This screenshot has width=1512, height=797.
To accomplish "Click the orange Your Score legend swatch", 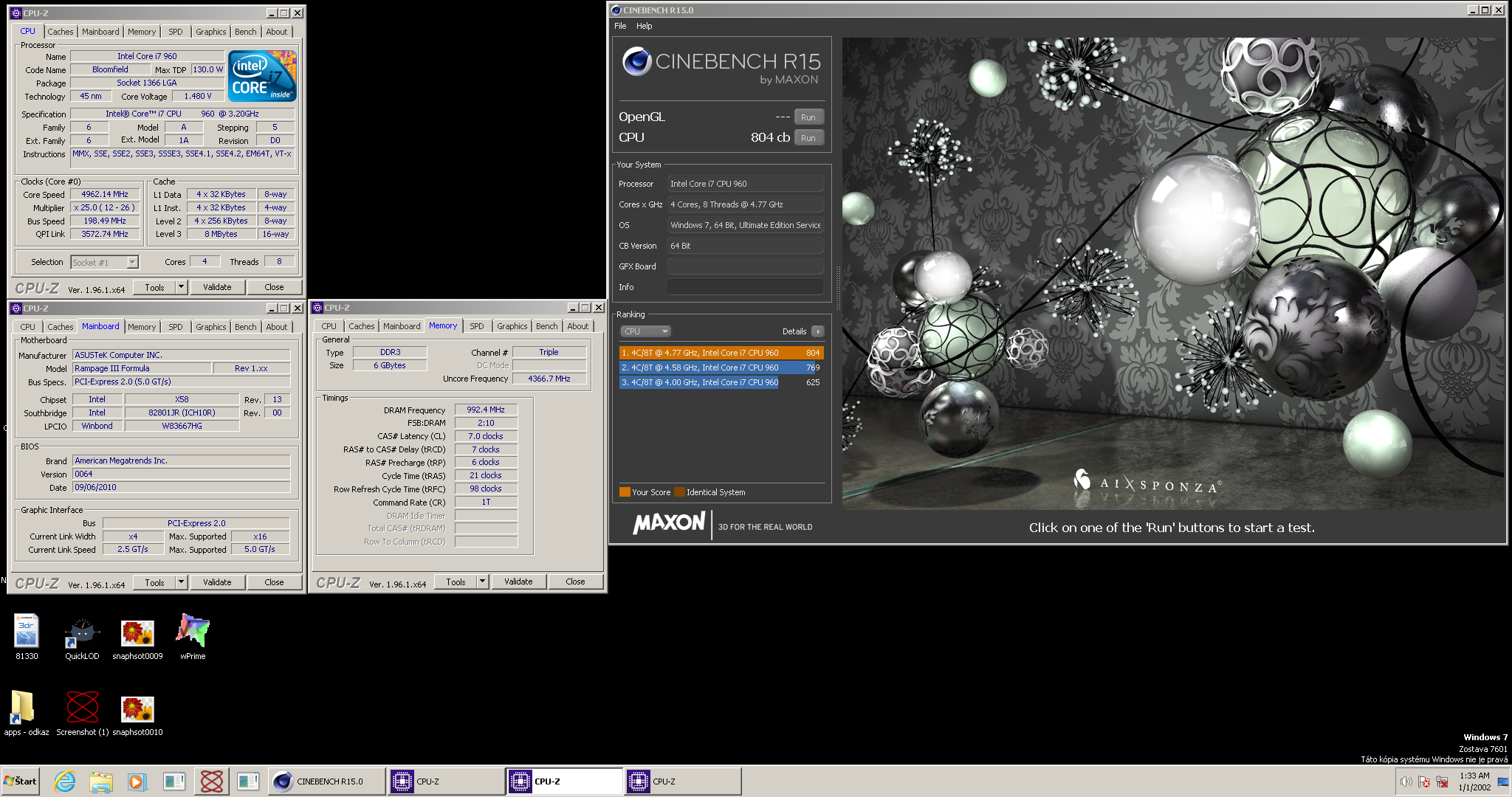I will [x=625, y=492].
